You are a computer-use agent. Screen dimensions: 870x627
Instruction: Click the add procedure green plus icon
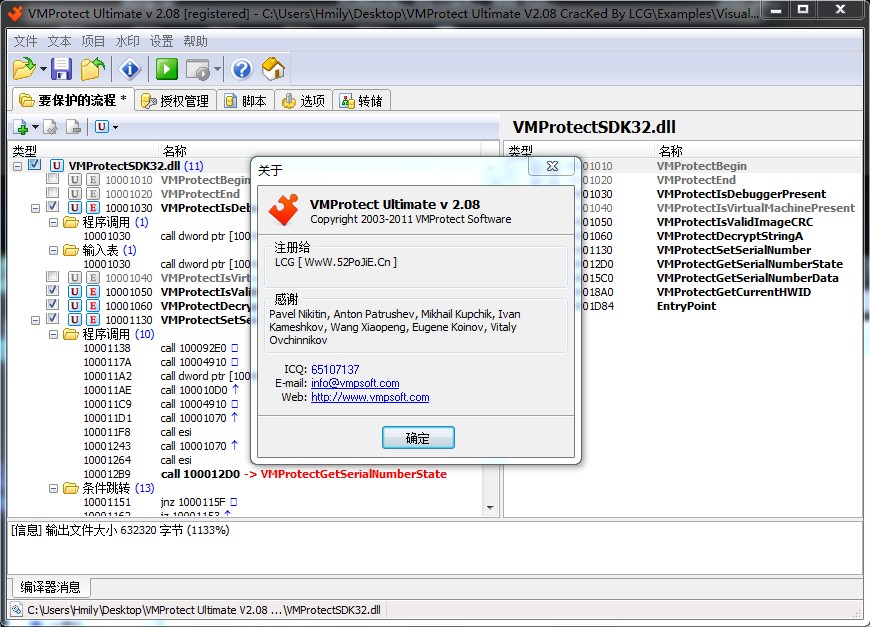click(x=21, y=127)
